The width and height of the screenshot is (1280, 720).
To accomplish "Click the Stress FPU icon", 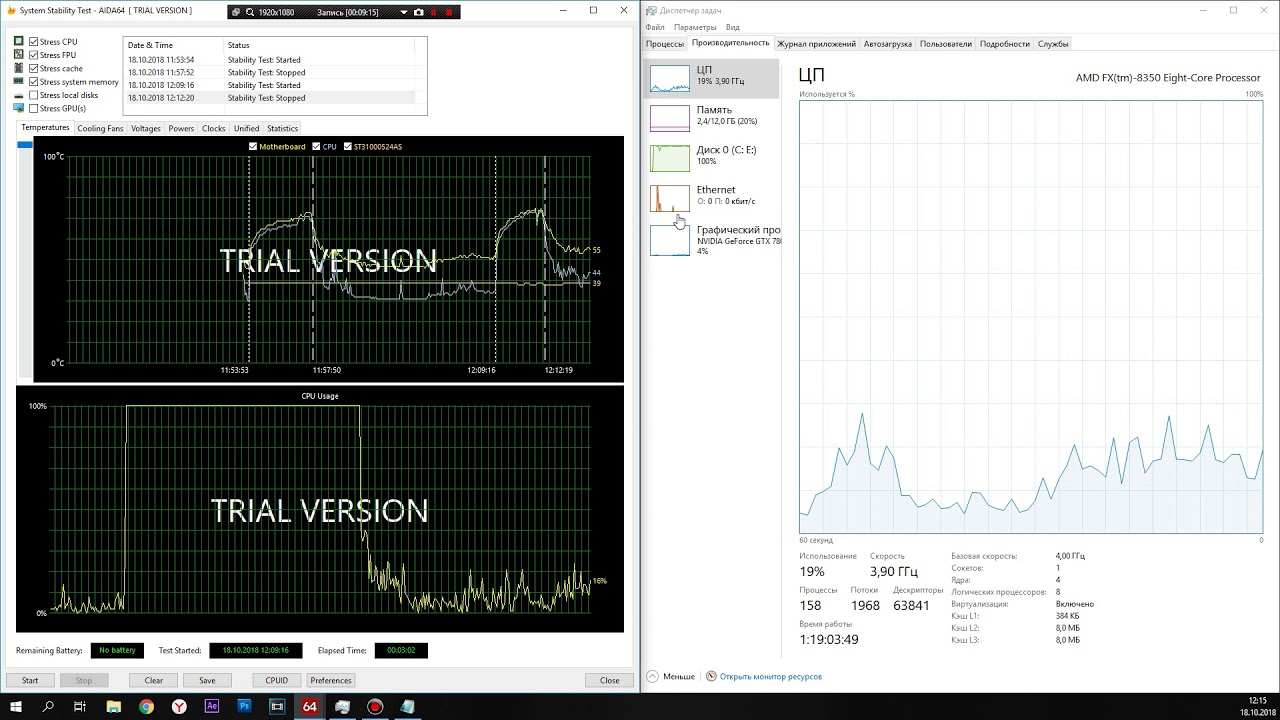I will pyautogui.click(x=19, y=55).
